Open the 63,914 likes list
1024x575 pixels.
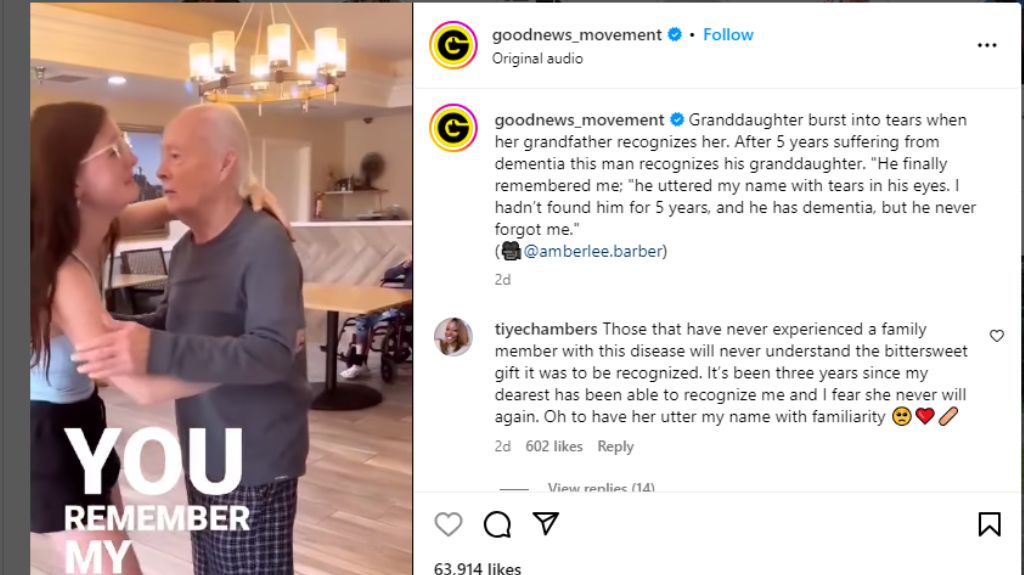click(477, 568)
